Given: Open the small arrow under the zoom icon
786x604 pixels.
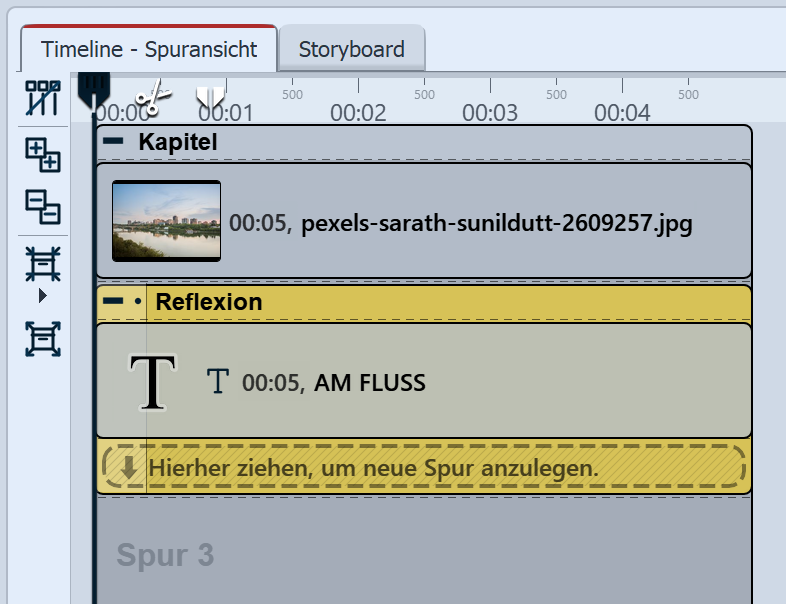Looking at the screenshot, I should 42,296.
